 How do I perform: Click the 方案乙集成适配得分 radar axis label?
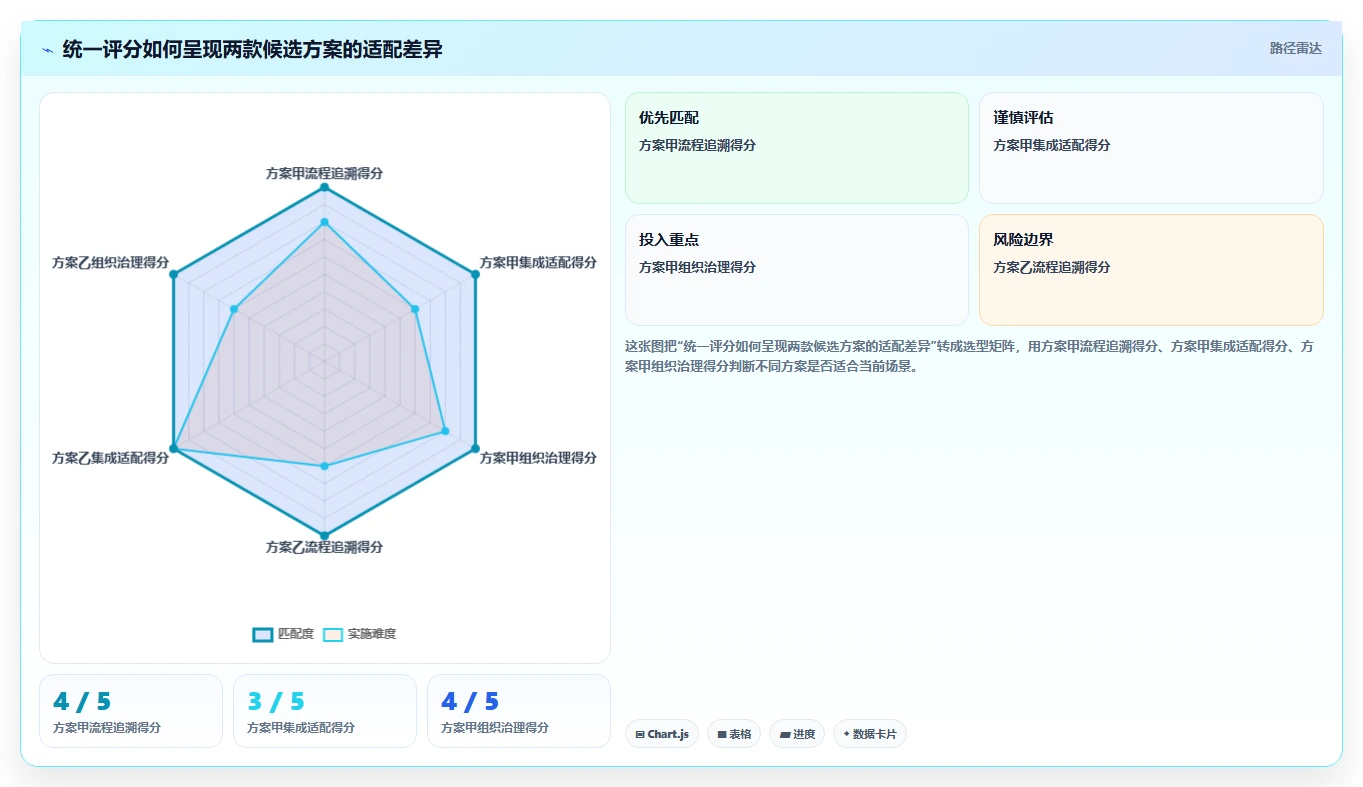pos(111,458)
